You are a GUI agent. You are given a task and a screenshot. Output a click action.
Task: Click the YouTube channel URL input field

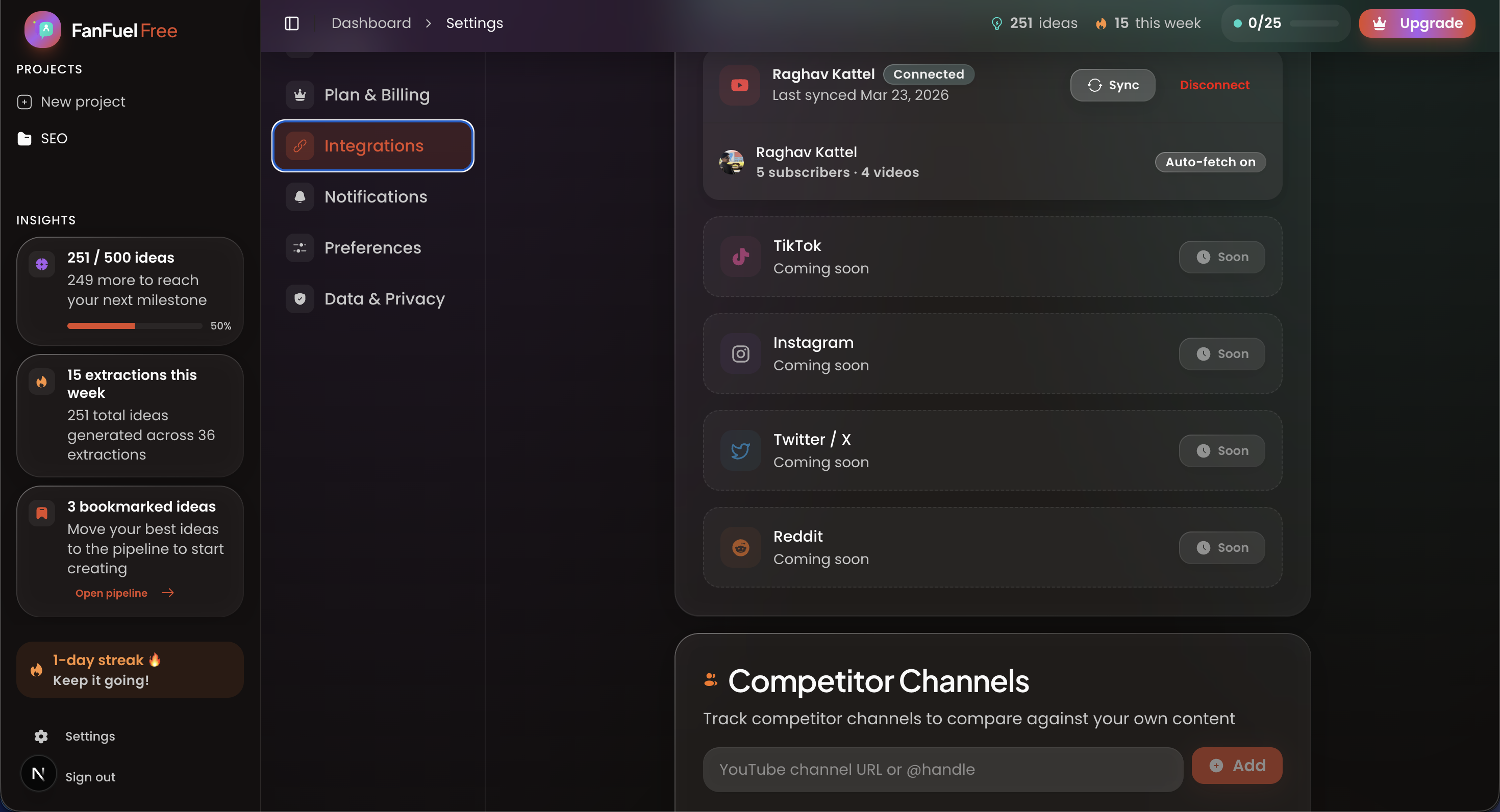click(942, 770)
